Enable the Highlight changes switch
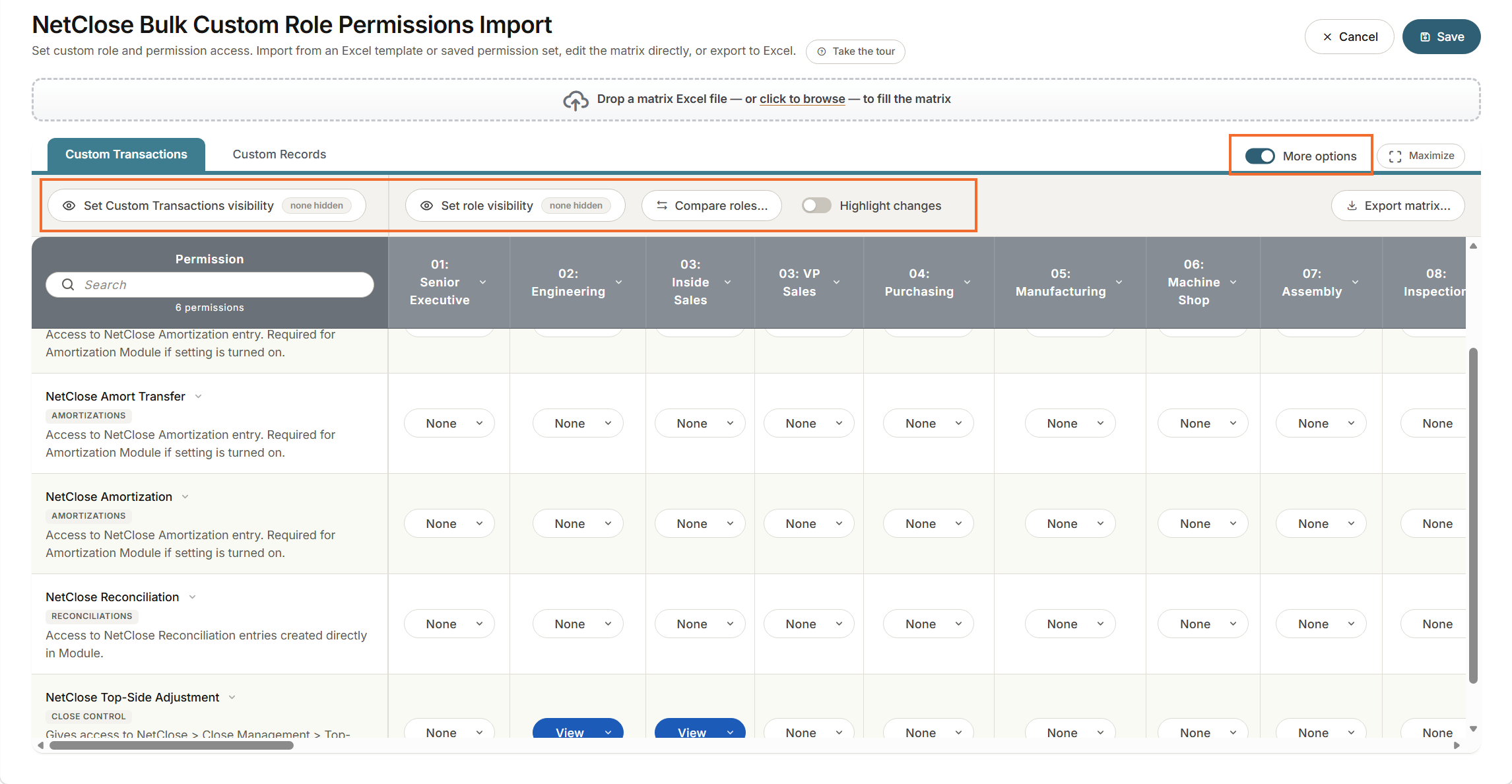 [x=816, y=206]
